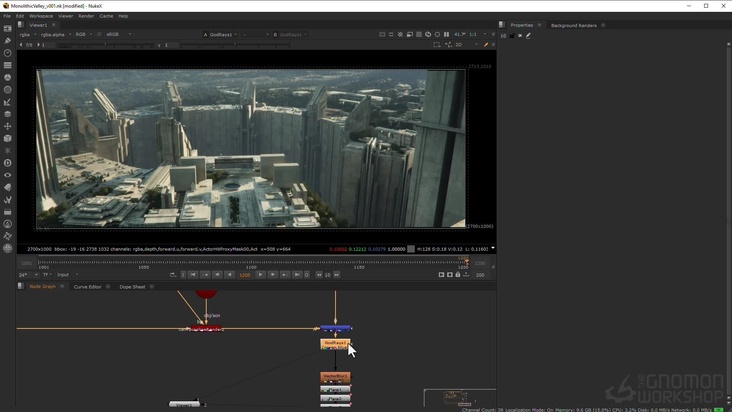Open the 2D/3D view mode dropdown
The height and width of the screenshot is (412, 732).
(x=466, y=44)
